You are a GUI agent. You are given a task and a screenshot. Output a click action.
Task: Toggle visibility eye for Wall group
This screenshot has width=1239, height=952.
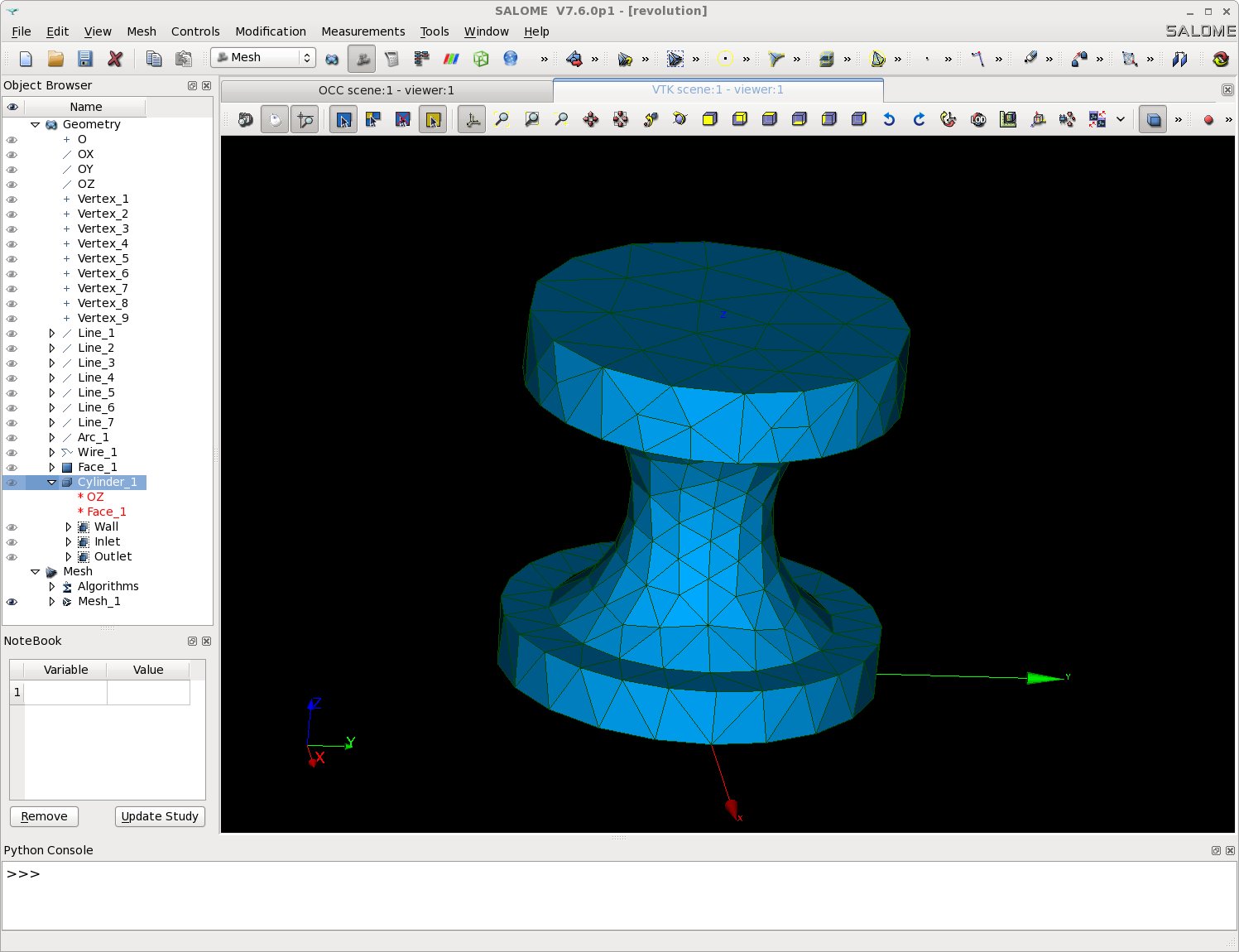pyautogui.click(x=12, y=527)
